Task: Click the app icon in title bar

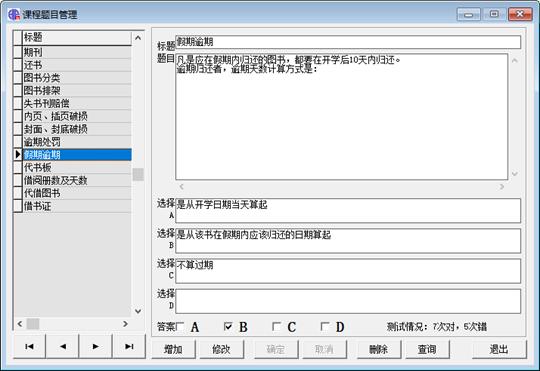Action: (x=14, y=14)
